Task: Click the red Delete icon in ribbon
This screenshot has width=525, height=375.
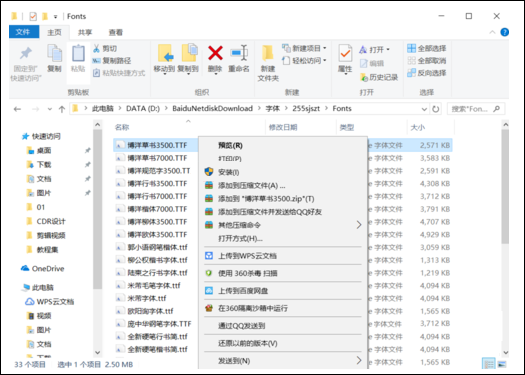Action: tap(215, 54)
